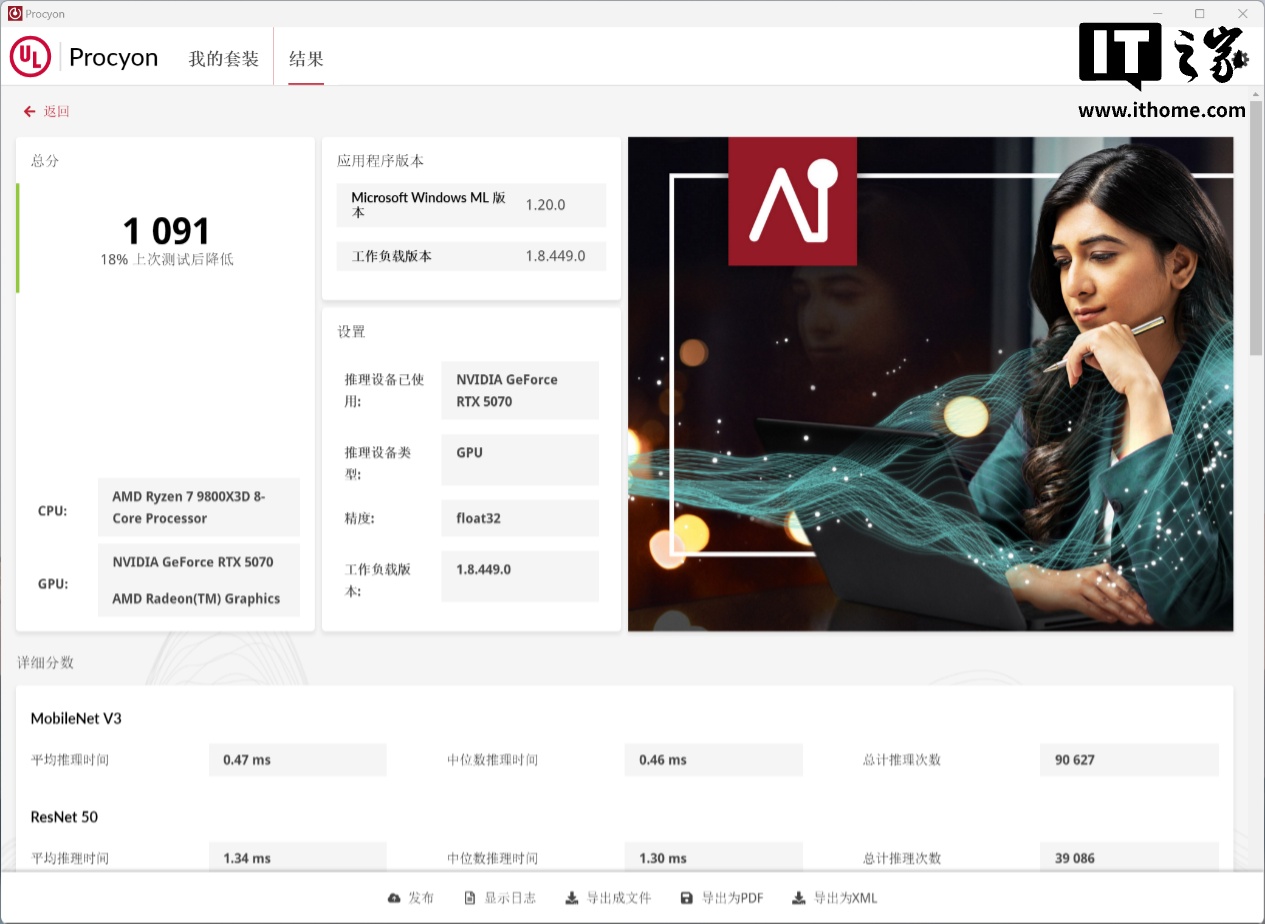Click the cloud upload icon for 发布

coord(394,898)
